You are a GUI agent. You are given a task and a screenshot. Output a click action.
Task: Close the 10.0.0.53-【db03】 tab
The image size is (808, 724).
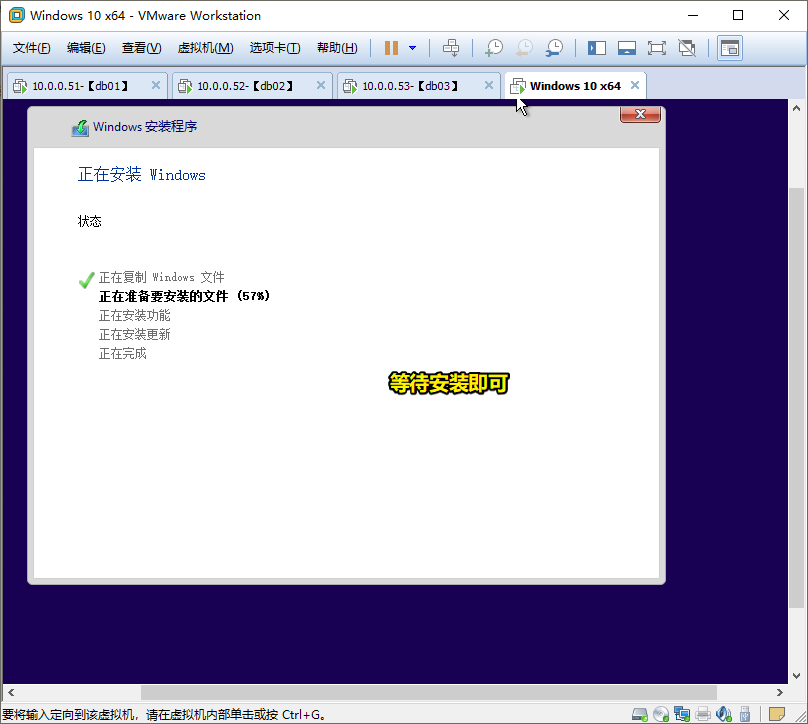click(489, 85)
